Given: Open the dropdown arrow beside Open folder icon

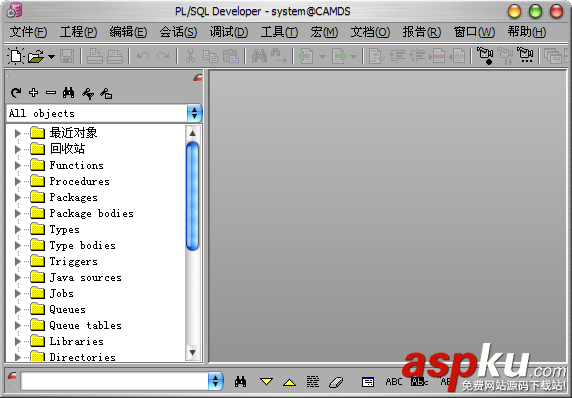Looking at the screenshot, I should pyautogui.click(x=51, y=57).
